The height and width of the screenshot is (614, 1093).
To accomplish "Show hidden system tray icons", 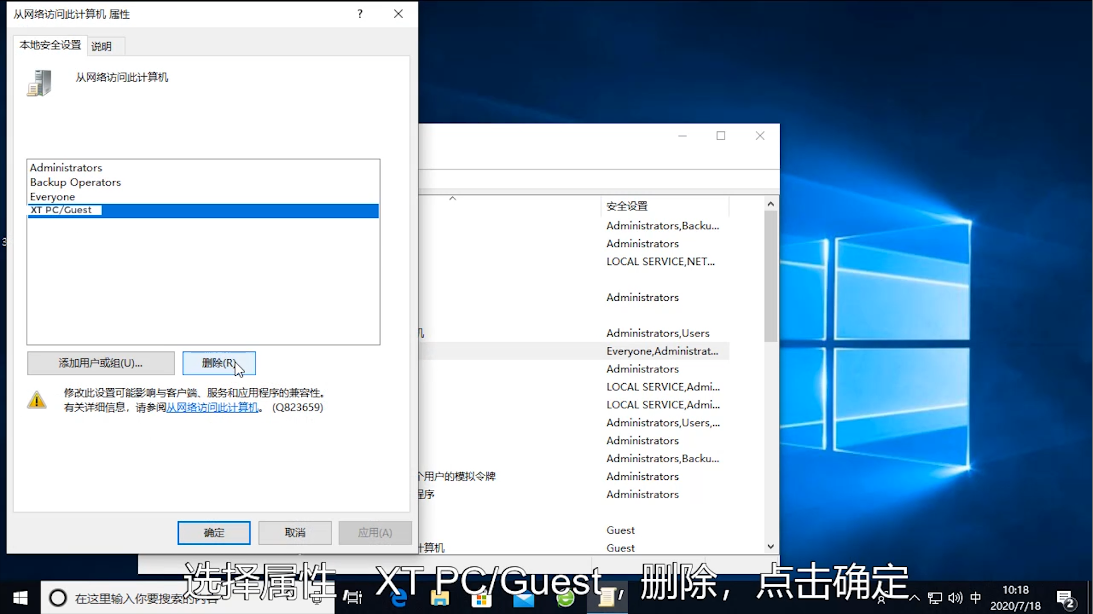I will tap(914, 598).
